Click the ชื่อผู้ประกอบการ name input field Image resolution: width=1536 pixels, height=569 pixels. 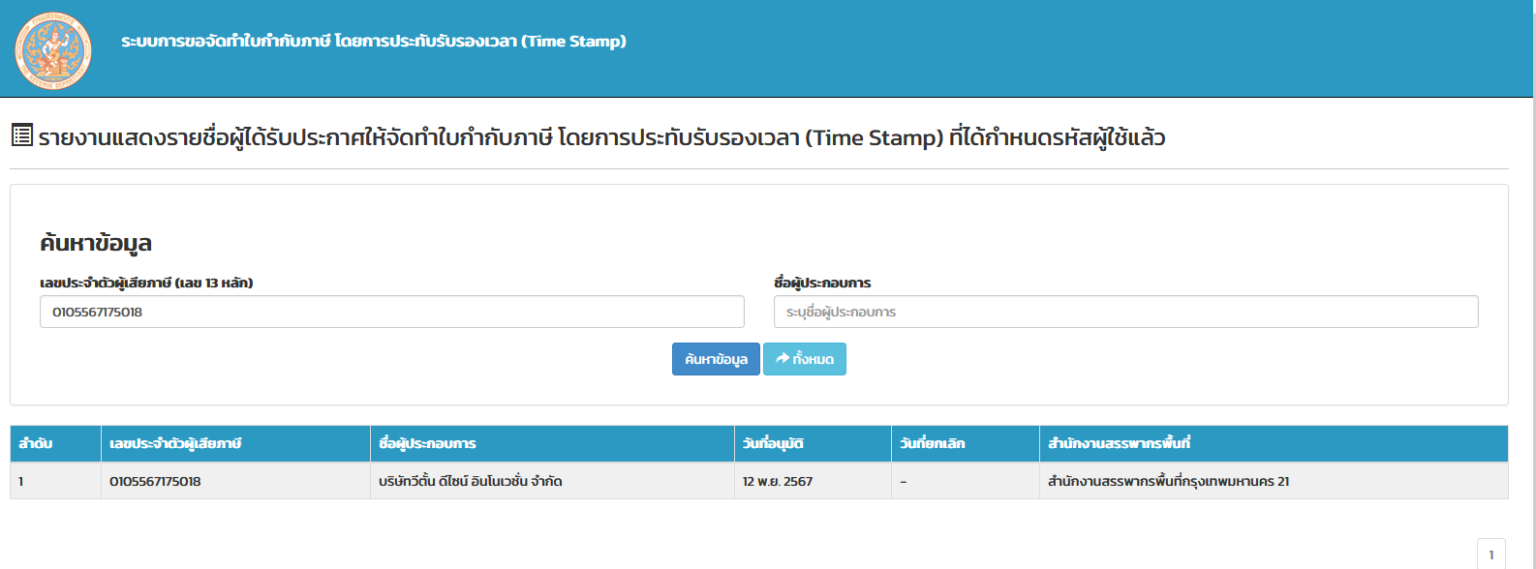pos(1125,312)
